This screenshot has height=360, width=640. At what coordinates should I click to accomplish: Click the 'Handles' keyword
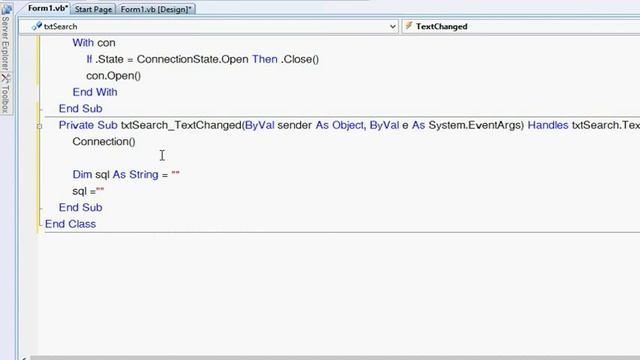pos(548,125)
